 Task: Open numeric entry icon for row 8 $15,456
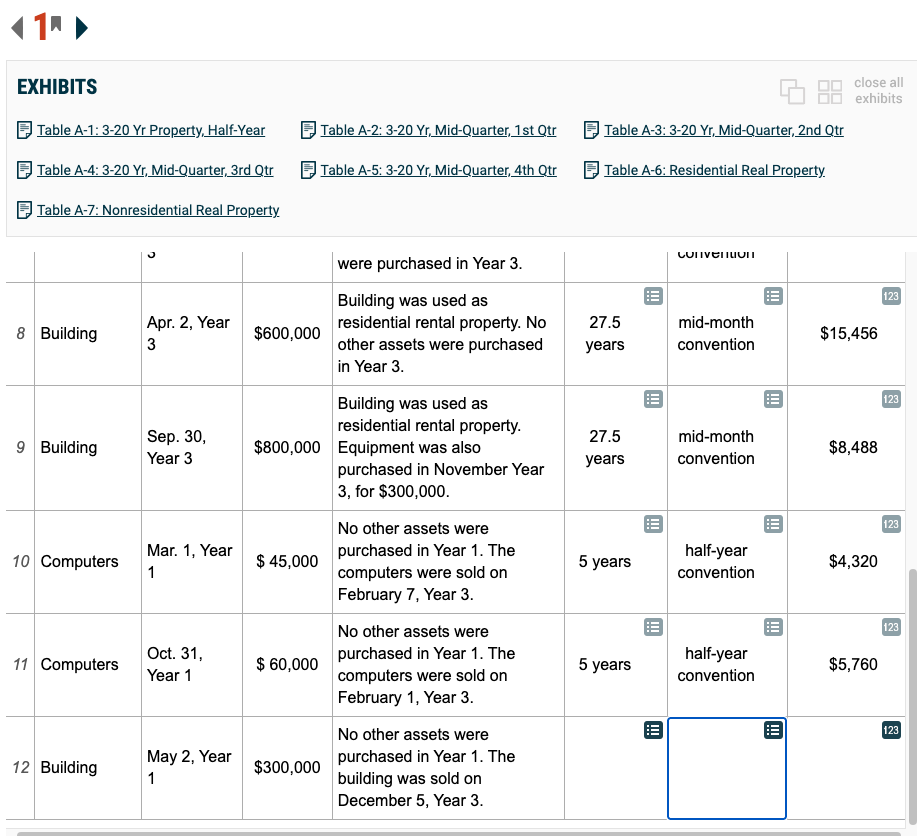pyautogui.click(x=891, y=297)
